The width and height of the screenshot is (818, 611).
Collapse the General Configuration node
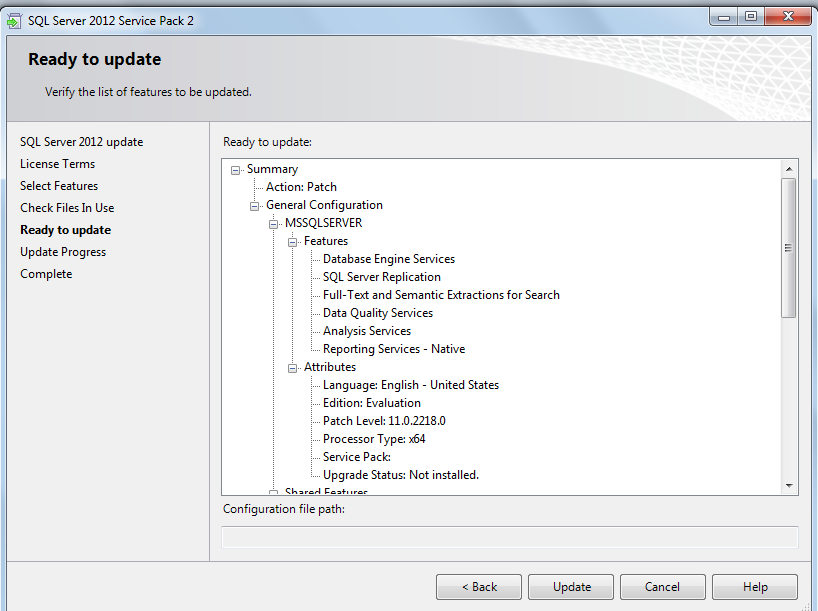click(255, 206)
